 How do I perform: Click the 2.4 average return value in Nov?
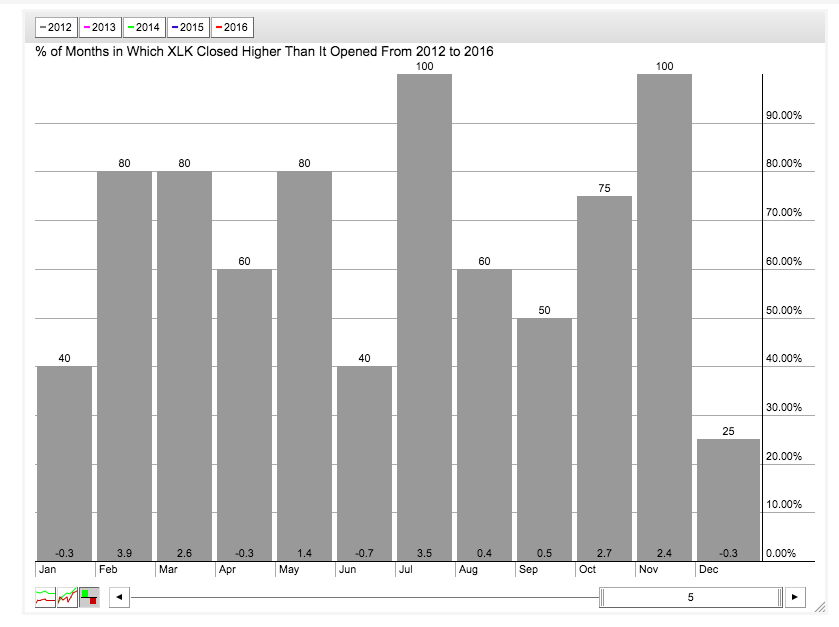click(664, 553)
